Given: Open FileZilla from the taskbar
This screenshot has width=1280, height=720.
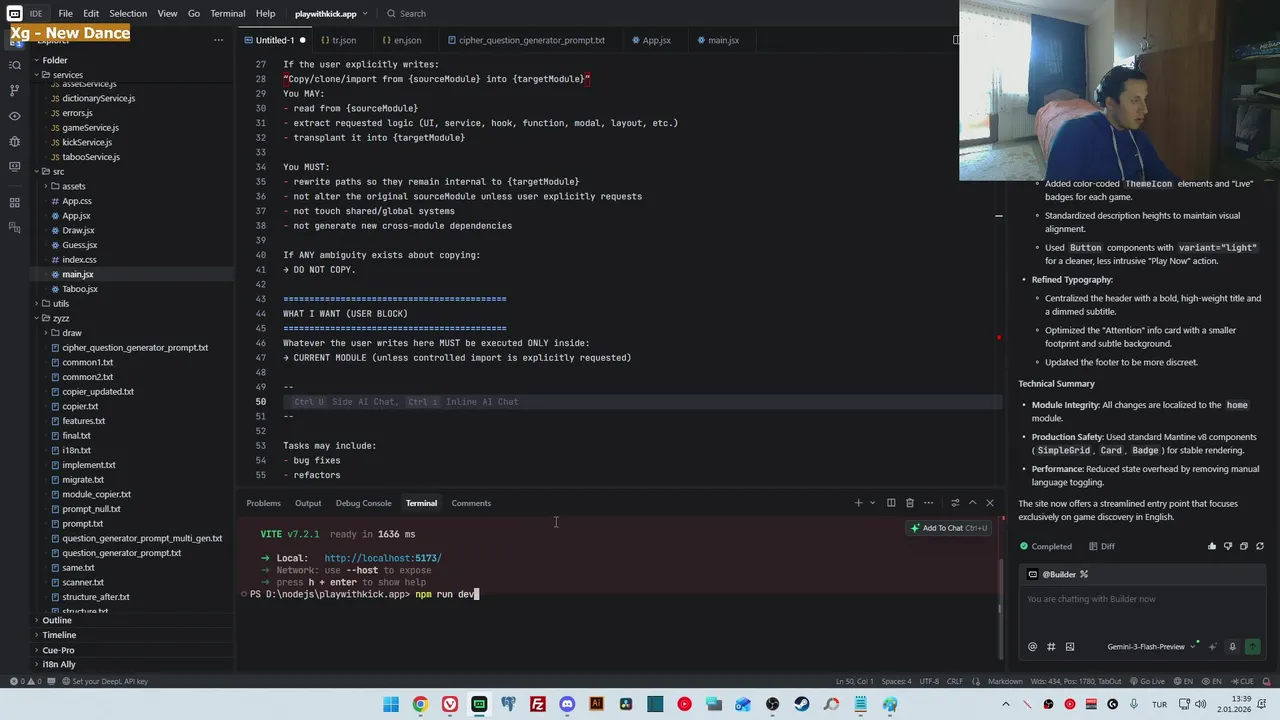Looking at the screenshot, I should click(x=538, y=704).
